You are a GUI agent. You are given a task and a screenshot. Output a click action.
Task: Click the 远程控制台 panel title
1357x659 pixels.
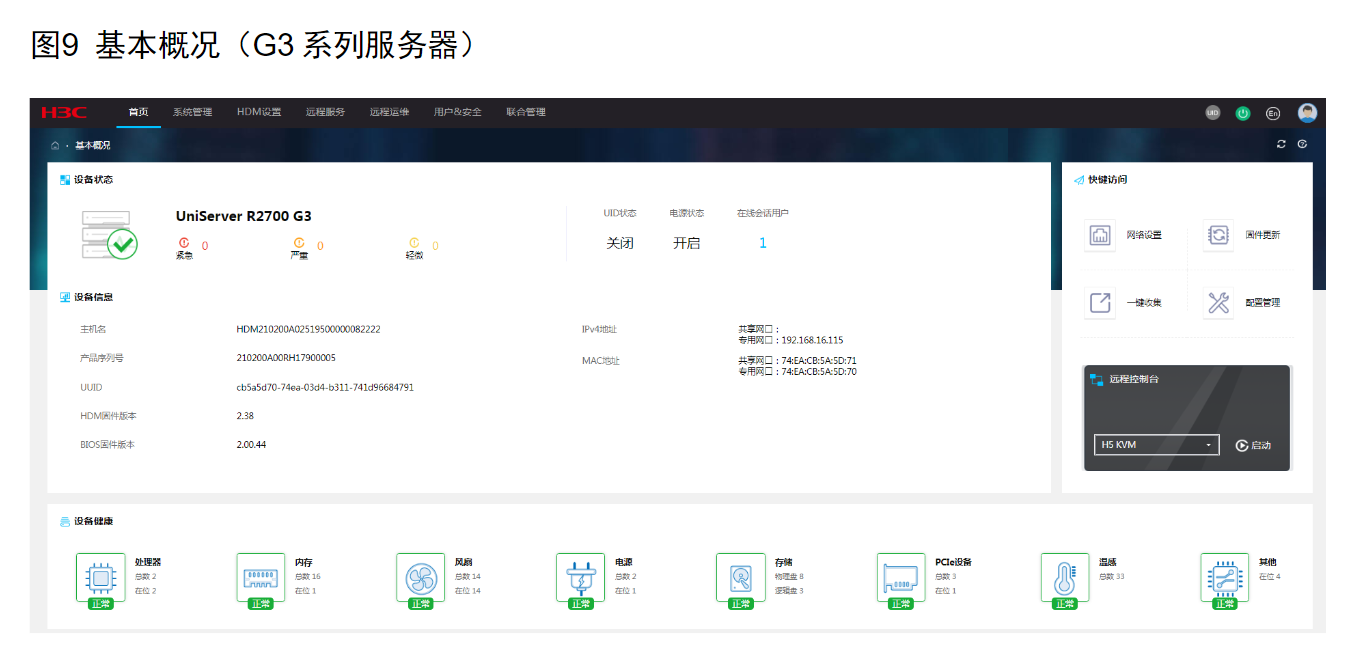coord(1134,379)
